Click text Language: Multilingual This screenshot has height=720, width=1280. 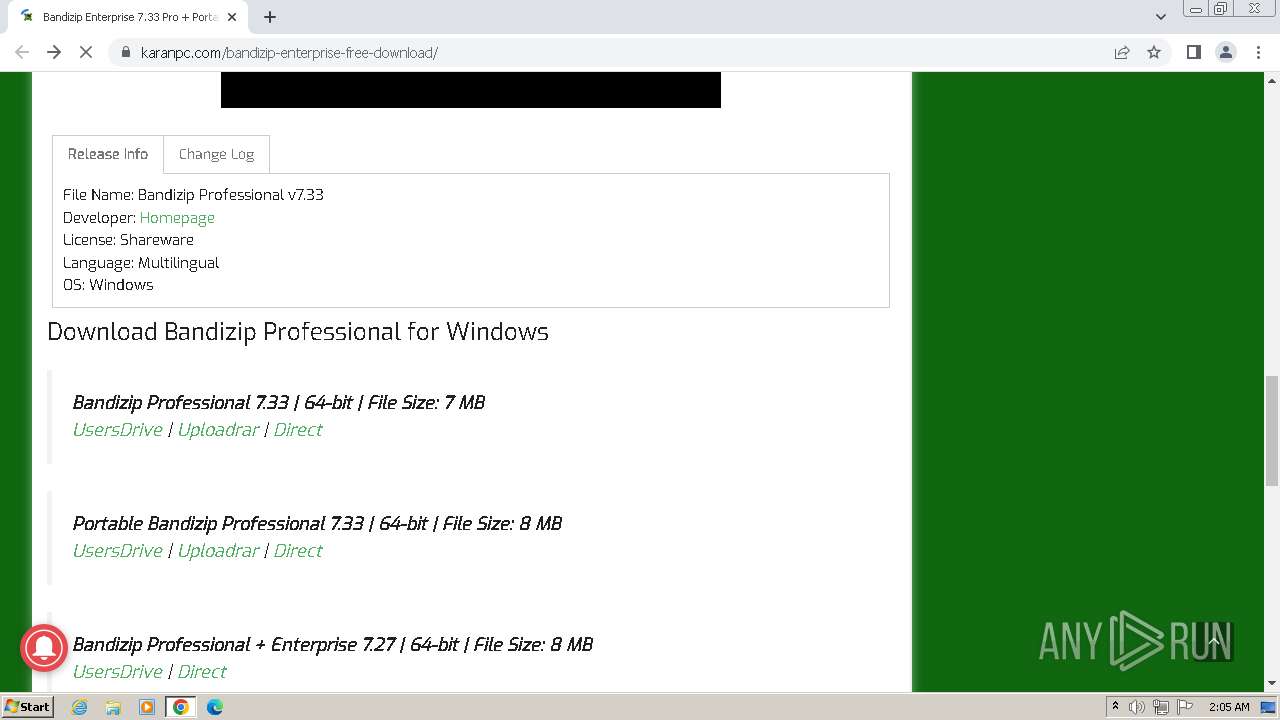[x=141, y=263]
